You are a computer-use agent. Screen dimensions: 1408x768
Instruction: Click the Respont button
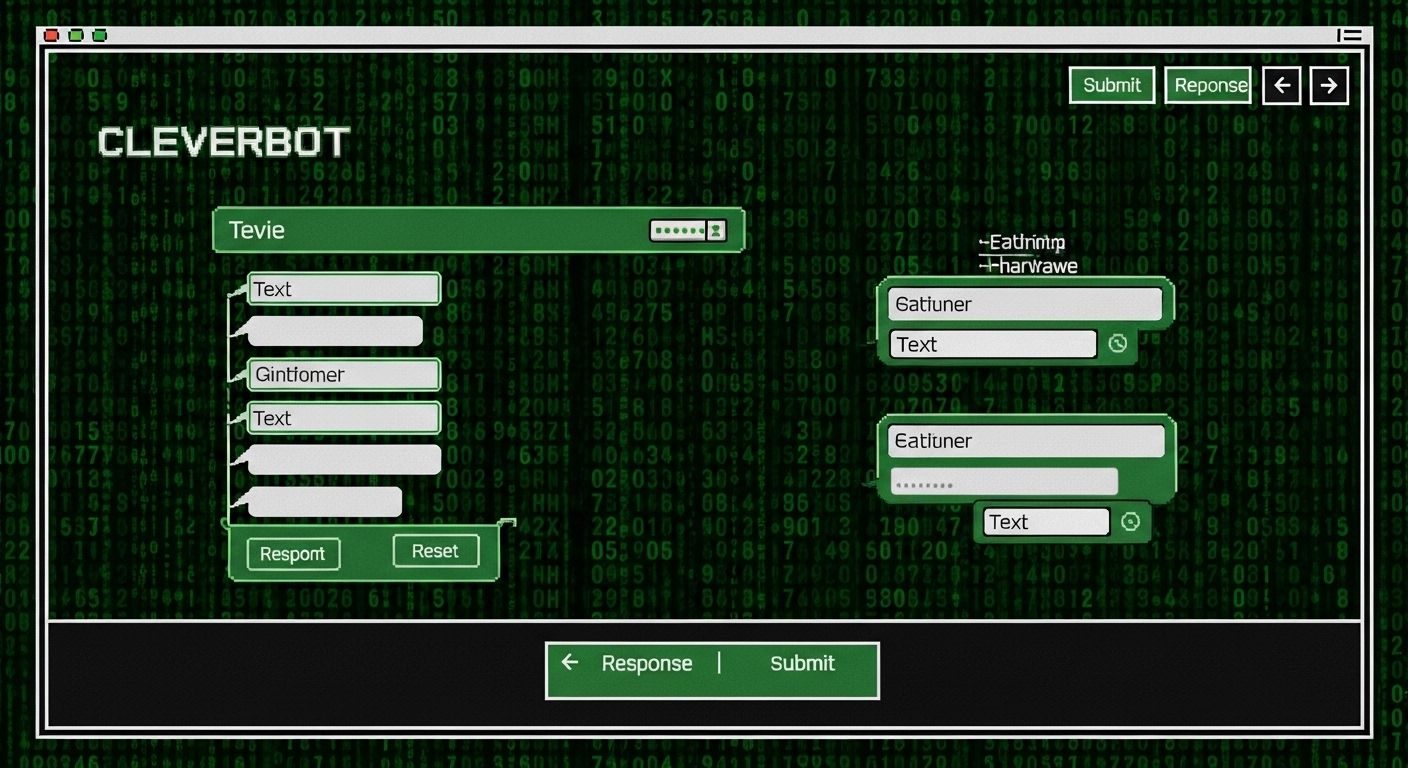[293, 554]
